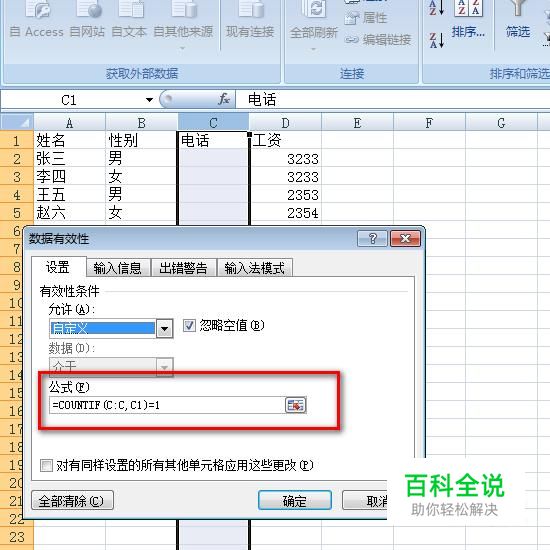550x550 pixels.
Task: Toggle 对有同样设置的所有其他单元格应用这些更改 checkbox
Action: click(46, 466)
